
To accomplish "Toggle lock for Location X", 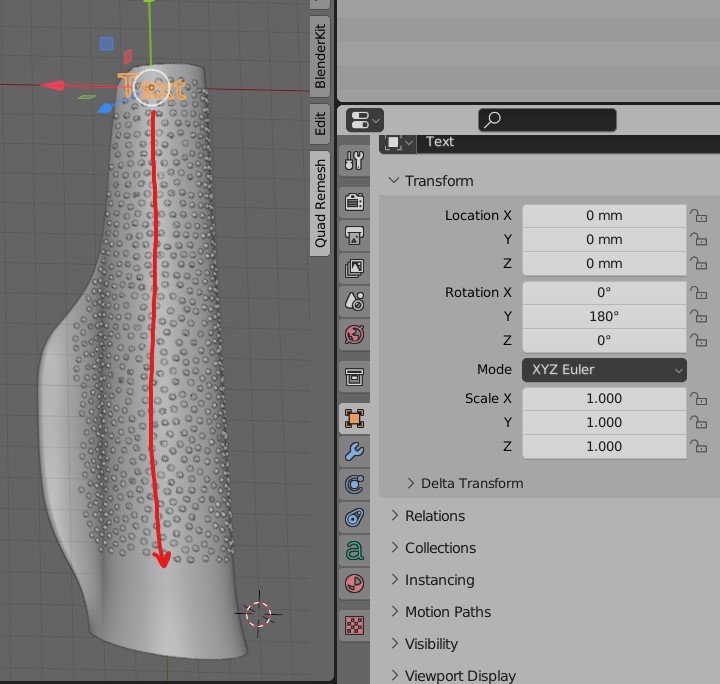I will 698,215.
